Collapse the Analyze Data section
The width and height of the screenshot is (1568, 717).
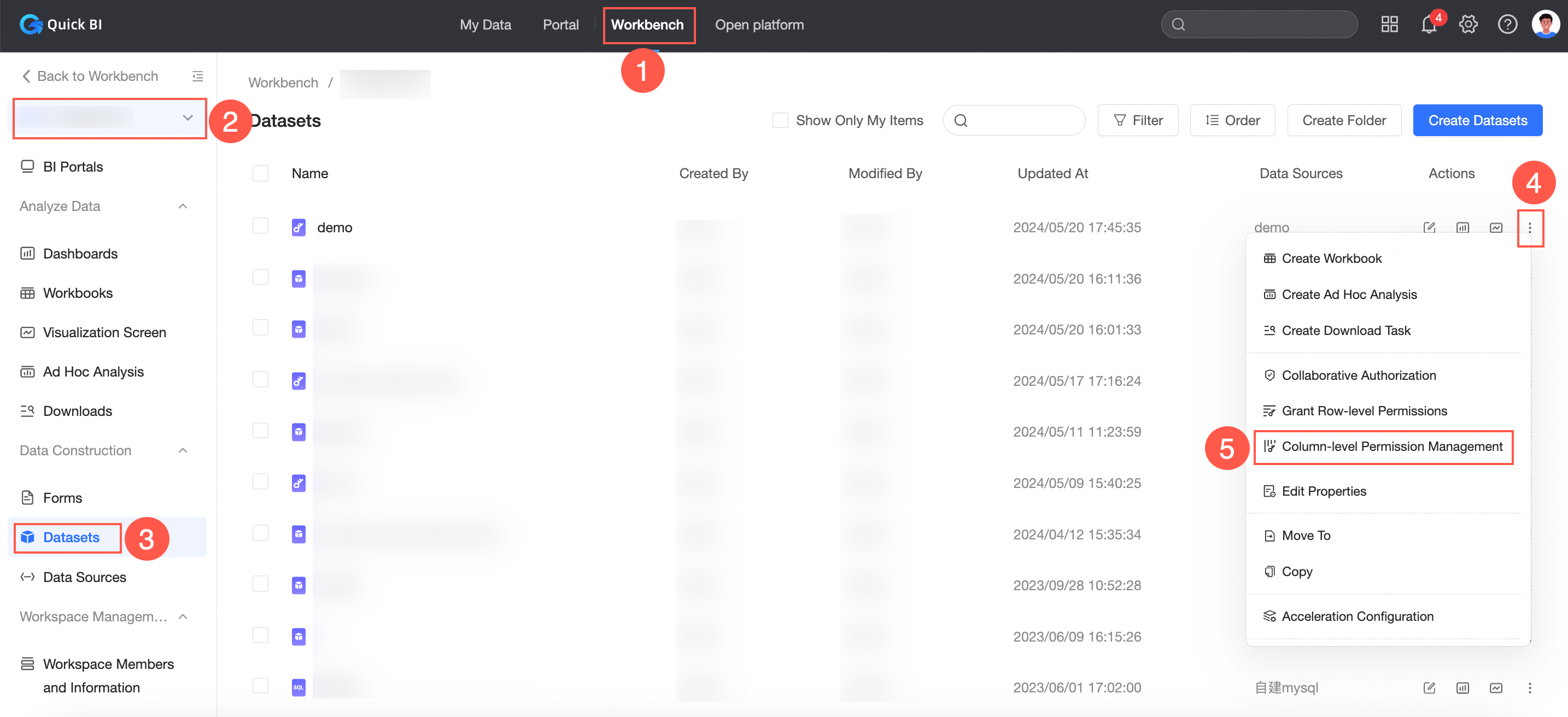[x=183, y=207]
